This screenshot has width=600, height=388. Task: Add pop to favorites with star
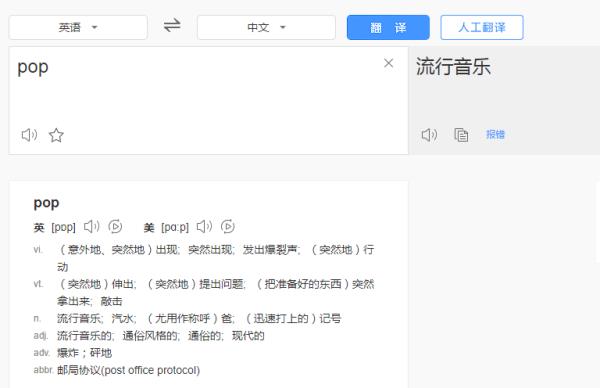56,135
